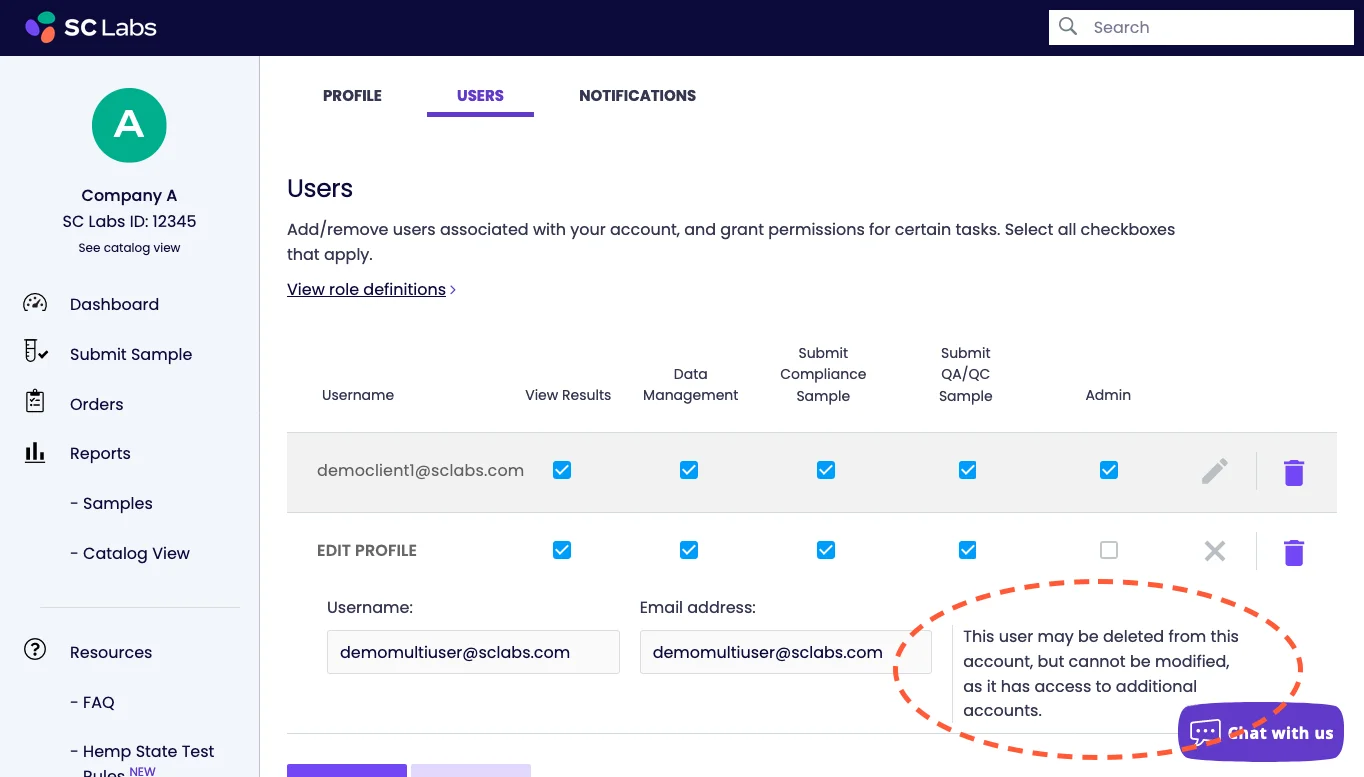
Task: Click the SC Labs logo
Action: coord(90,27)
